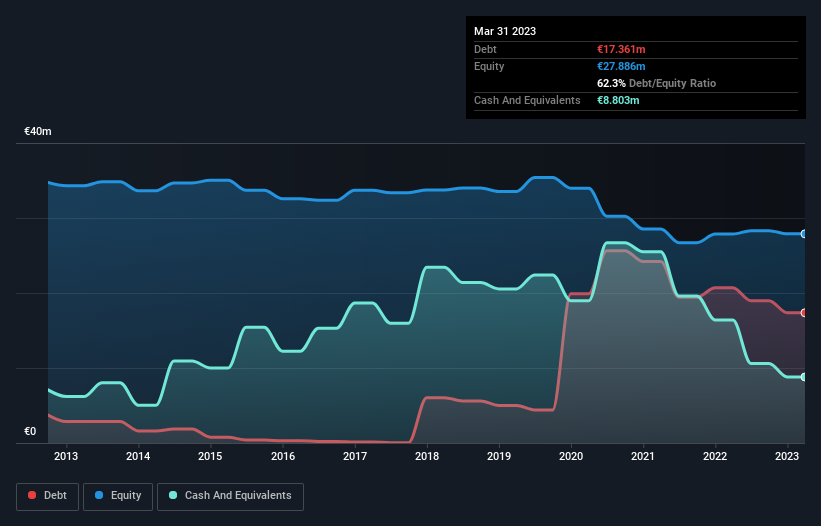Click the €0 y-axis label

[x=30, y=431]
